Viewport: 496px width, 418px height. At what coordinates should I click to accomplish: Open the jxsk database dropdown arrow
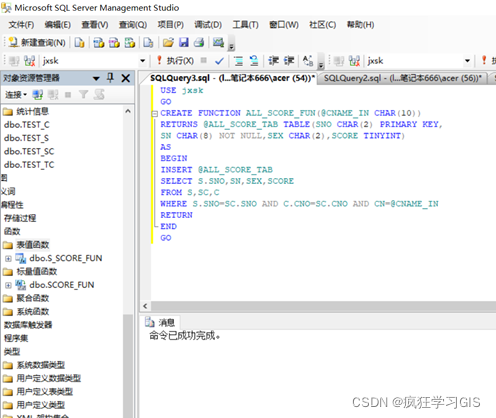tap(143, 61)
